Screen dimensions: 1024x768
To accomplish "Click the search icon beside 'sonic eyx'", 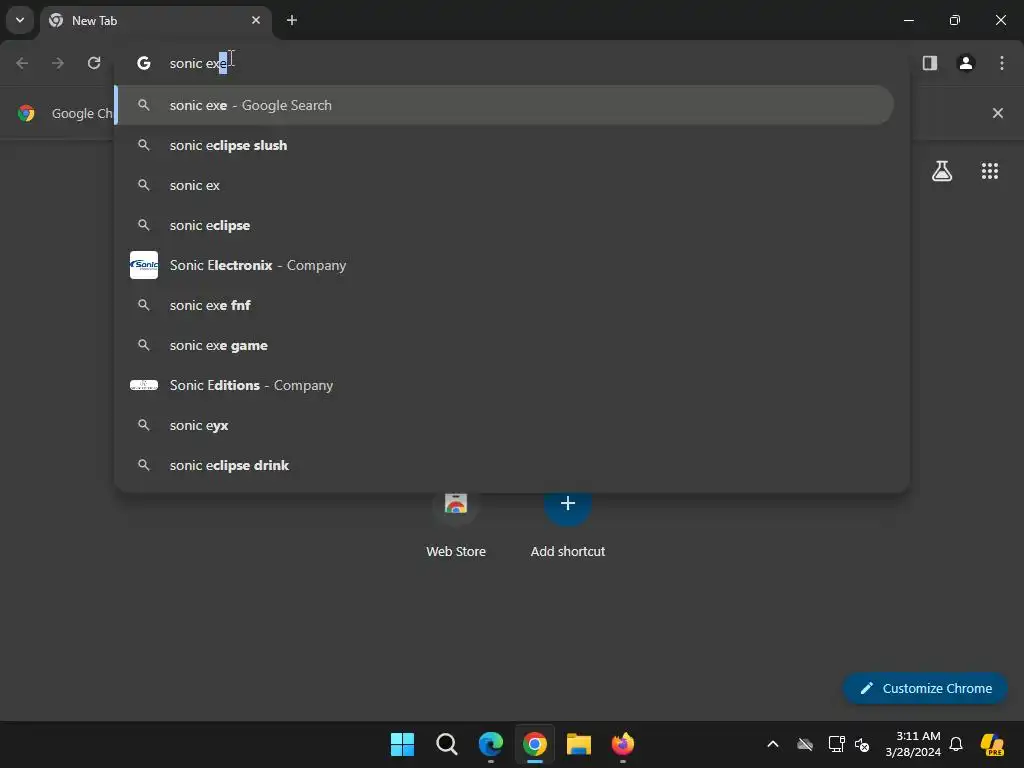I will click(x=144, y=425).
